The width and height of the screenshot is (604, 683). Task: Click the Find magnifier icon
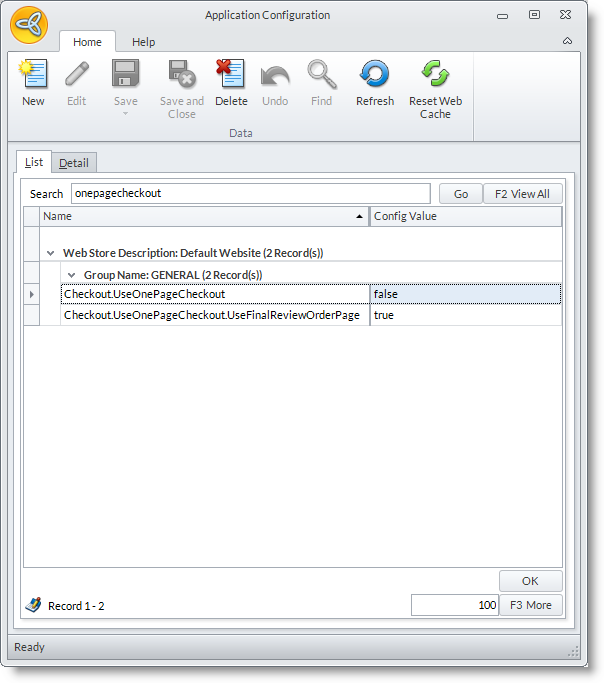click(x=321, y=74)
